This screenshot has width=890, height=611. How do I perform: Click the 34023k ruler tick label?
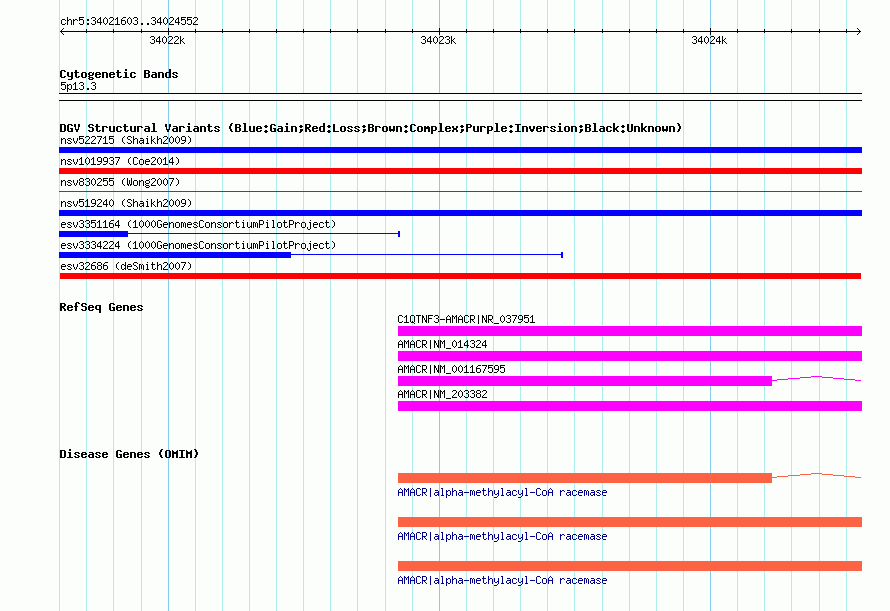coord(438,40)
